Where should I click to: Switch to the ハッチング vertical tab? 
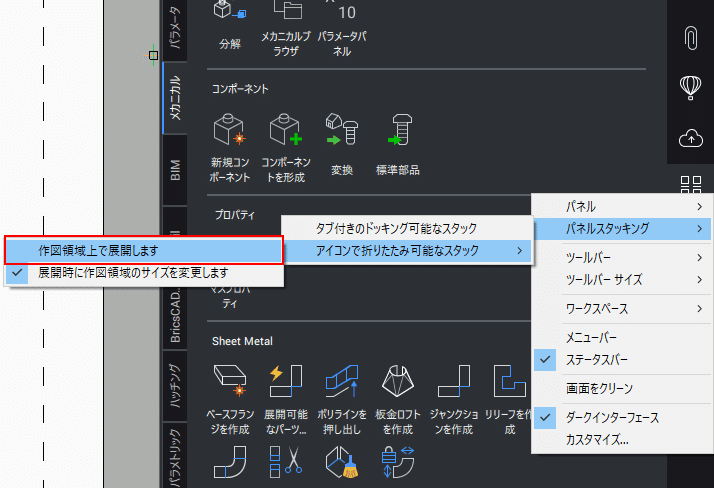[x=175, y=386]
